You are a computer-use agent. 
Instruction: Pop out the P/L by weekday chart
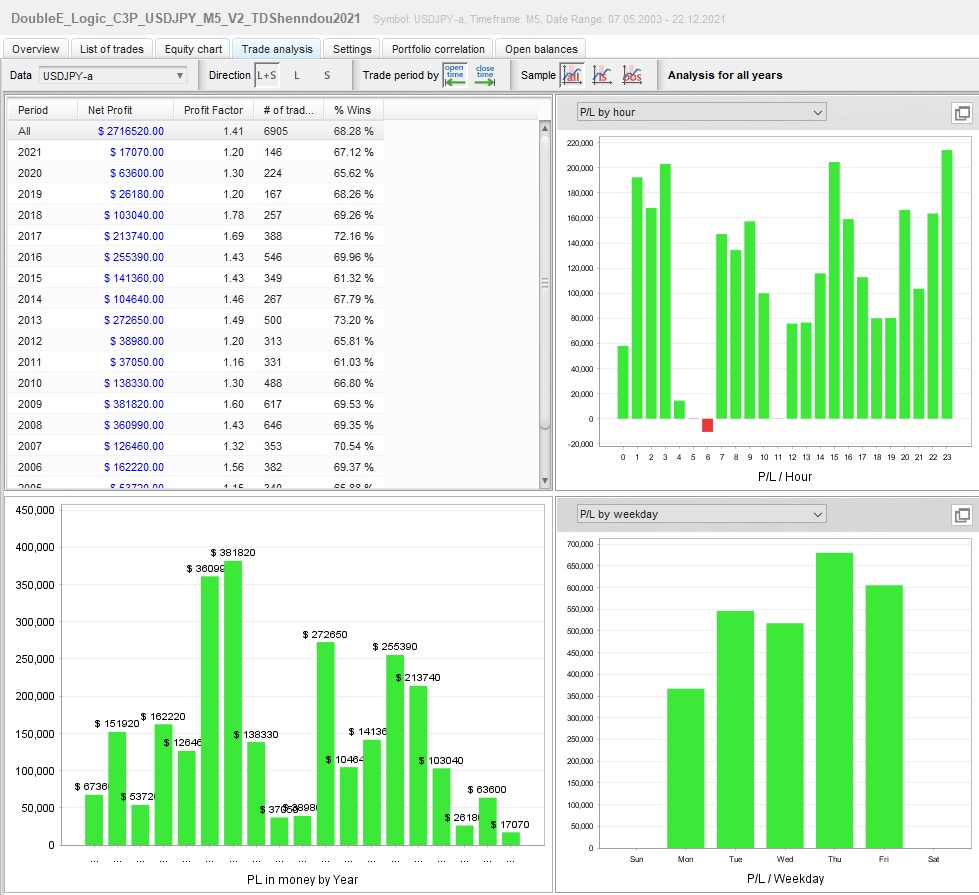coord(962,515)
